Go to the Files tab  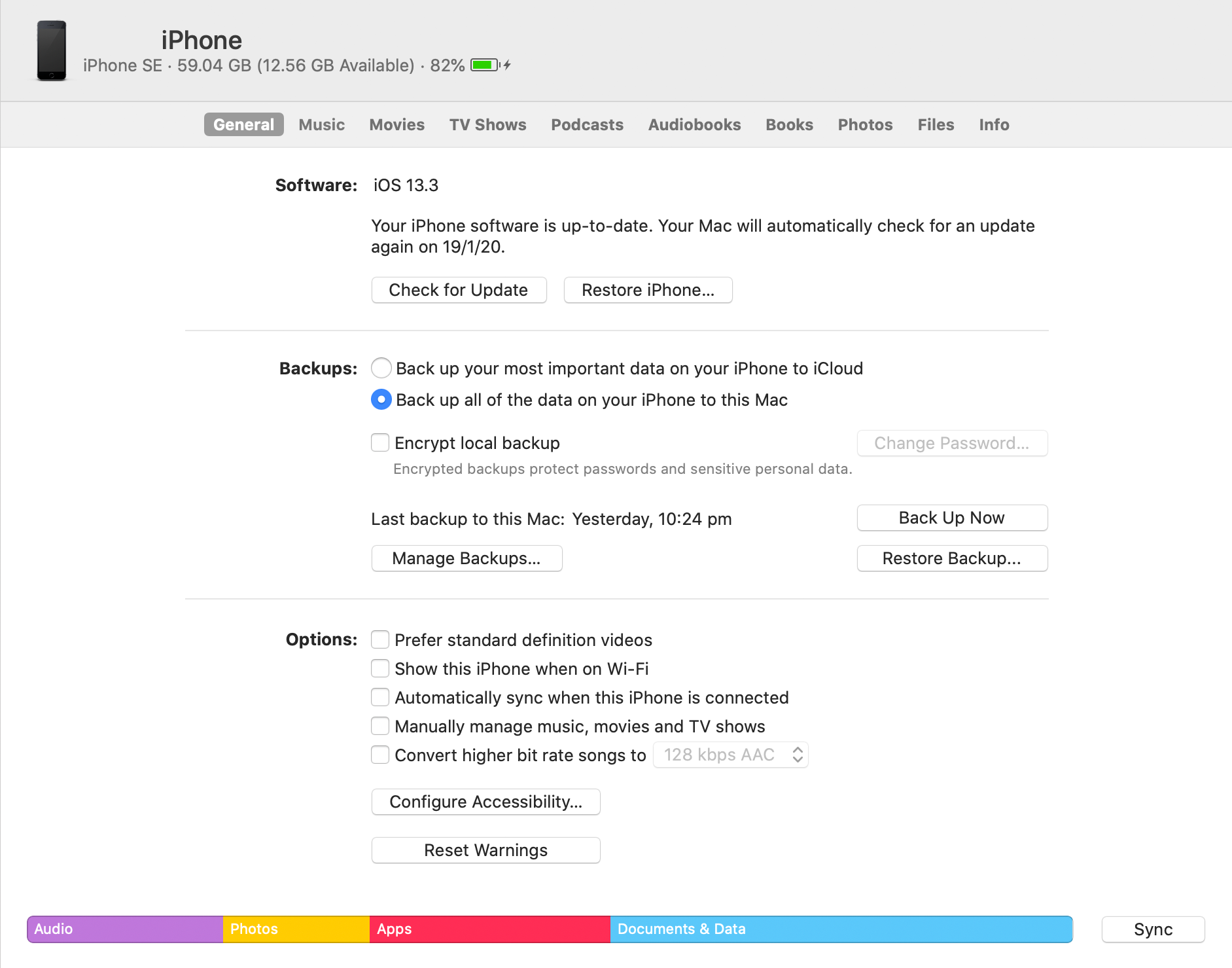[936, 124]
